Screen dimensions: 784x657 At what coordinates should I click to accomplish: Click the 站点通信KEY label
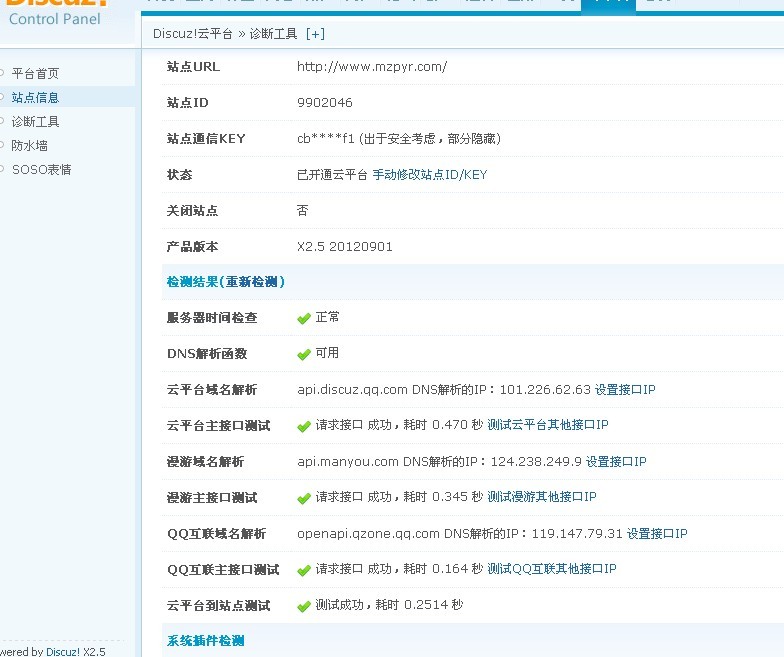(206, 138)
